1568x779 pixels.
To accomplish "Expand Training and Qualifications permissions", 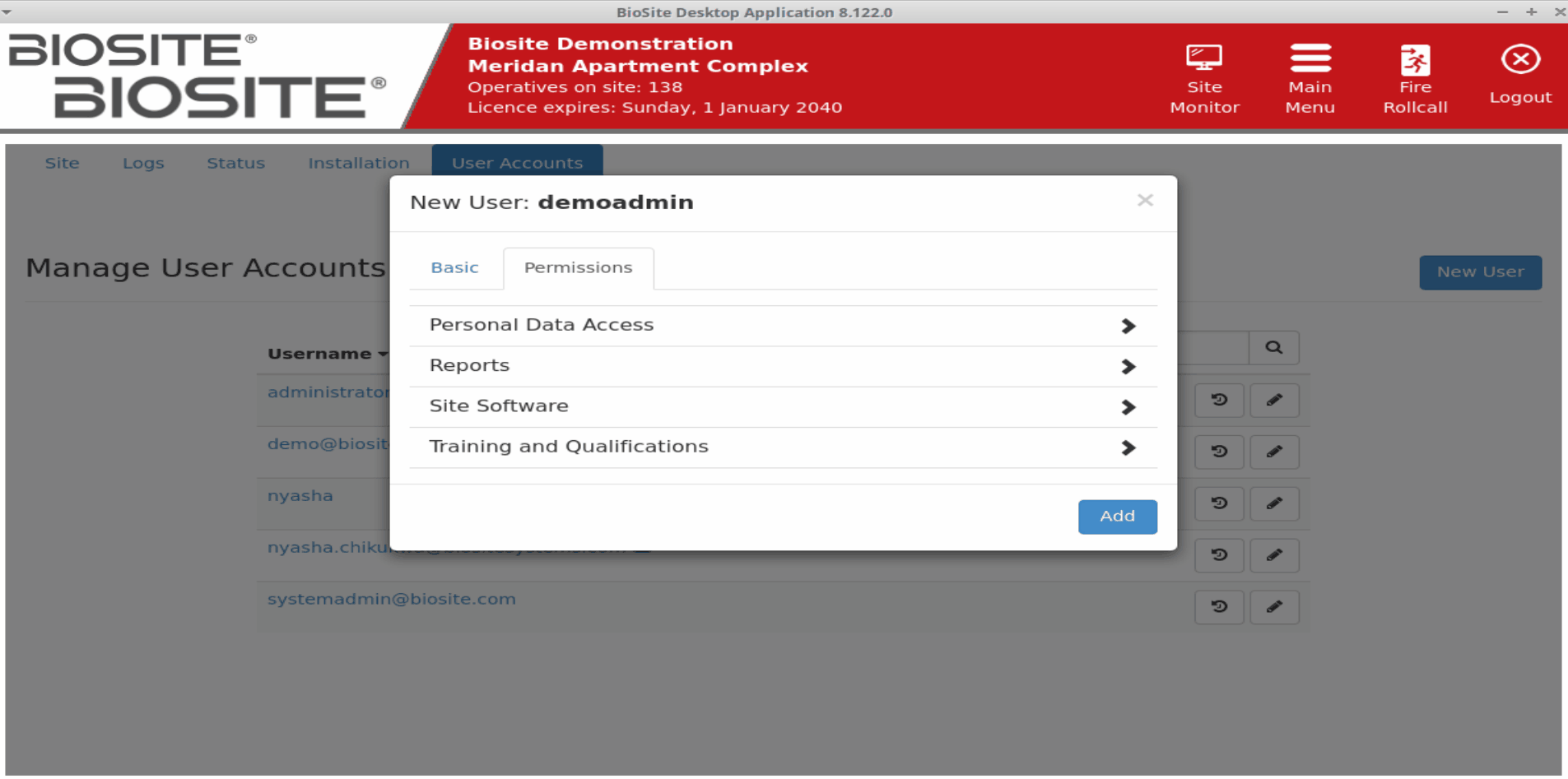I will [x=783, y=447].
